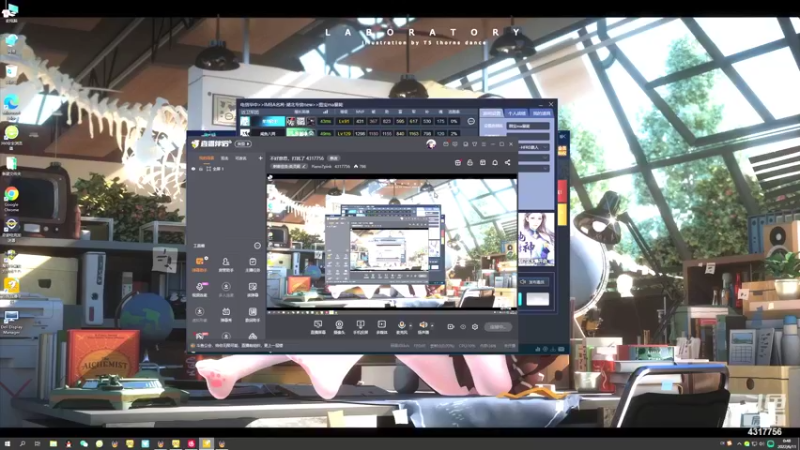This screenshot has width=800, height=450.
Task: Click the edit pill under the stream title
Action: pyautogui.click(x=289, y=166)
